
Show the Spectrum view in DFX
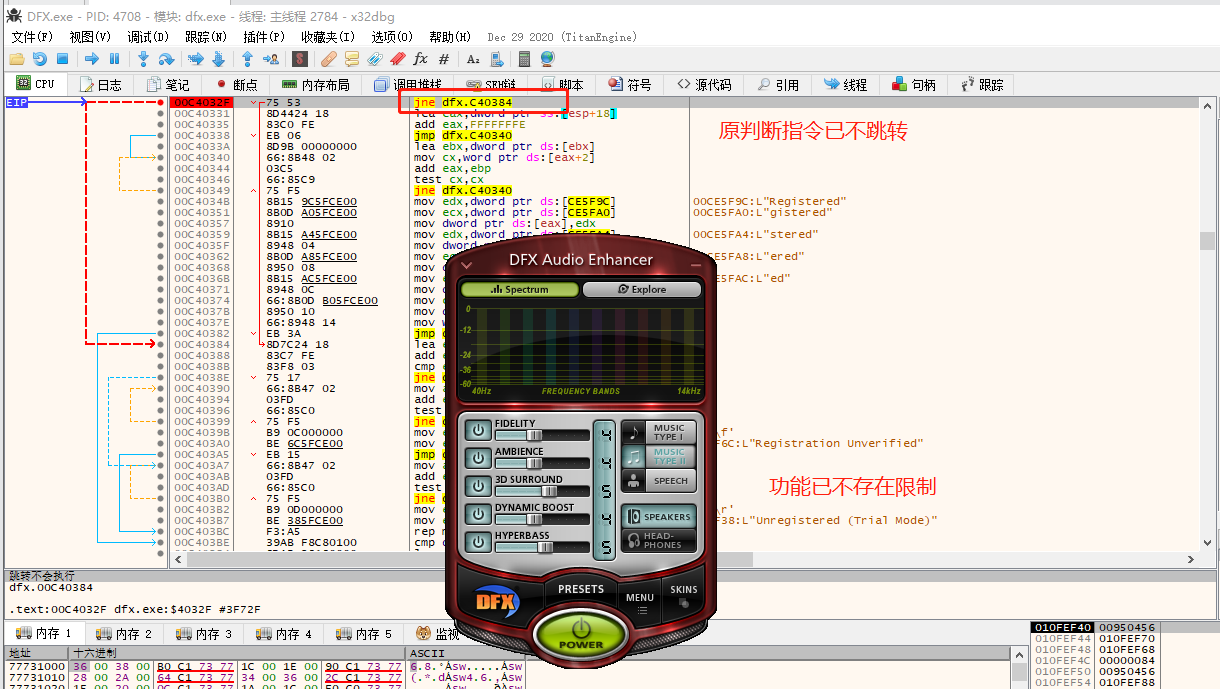pyautogui.click(x=519, y=289)
